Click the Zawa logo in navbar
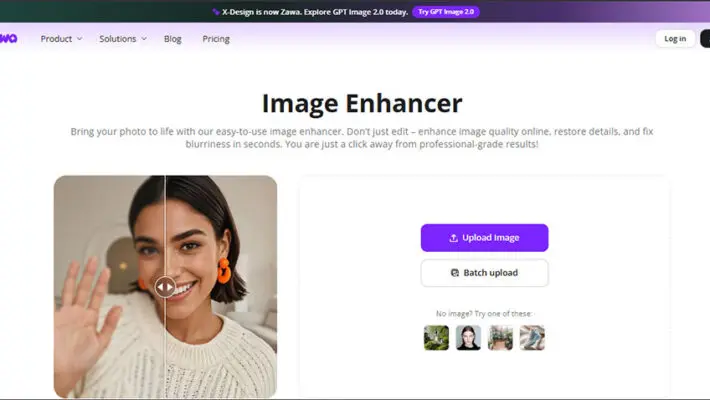 pos(8,39)
